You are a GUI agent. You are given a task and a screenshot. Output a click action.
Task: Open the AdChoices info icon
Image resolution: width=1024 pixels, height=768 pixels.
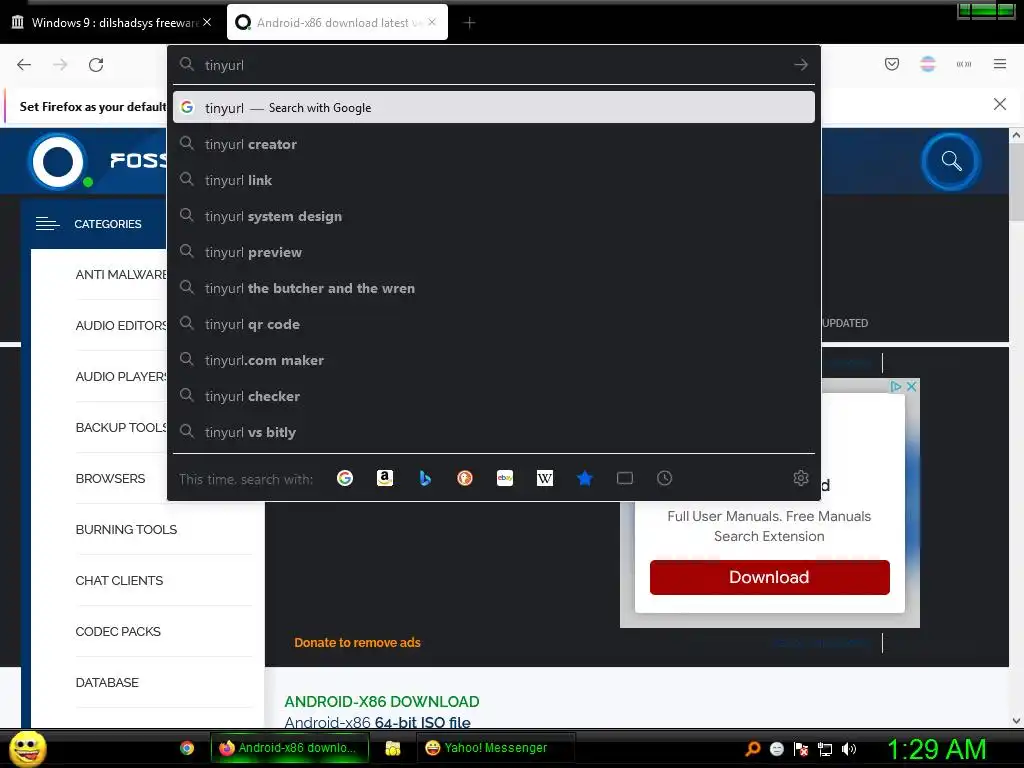pyautogui.click(x=896, y=387)
